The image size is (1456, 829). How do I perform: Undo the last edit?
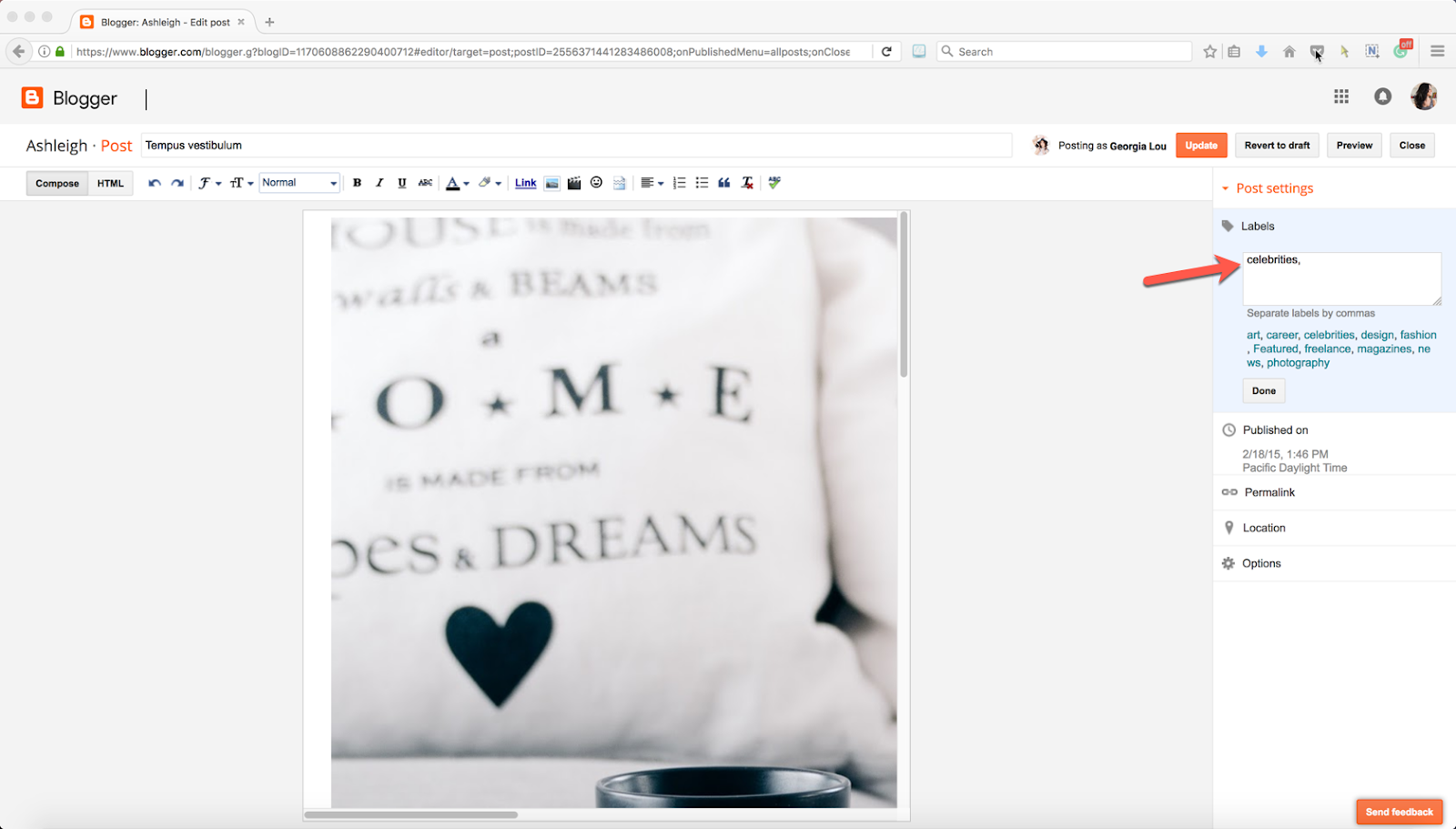pyautogui.click(x=154, y=182)
